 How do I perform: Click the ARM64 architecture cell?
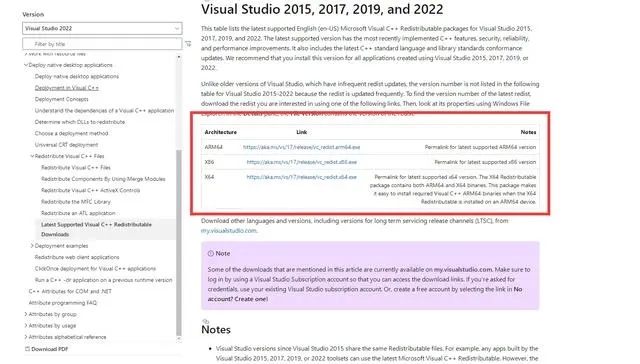[x=213, y=147]
